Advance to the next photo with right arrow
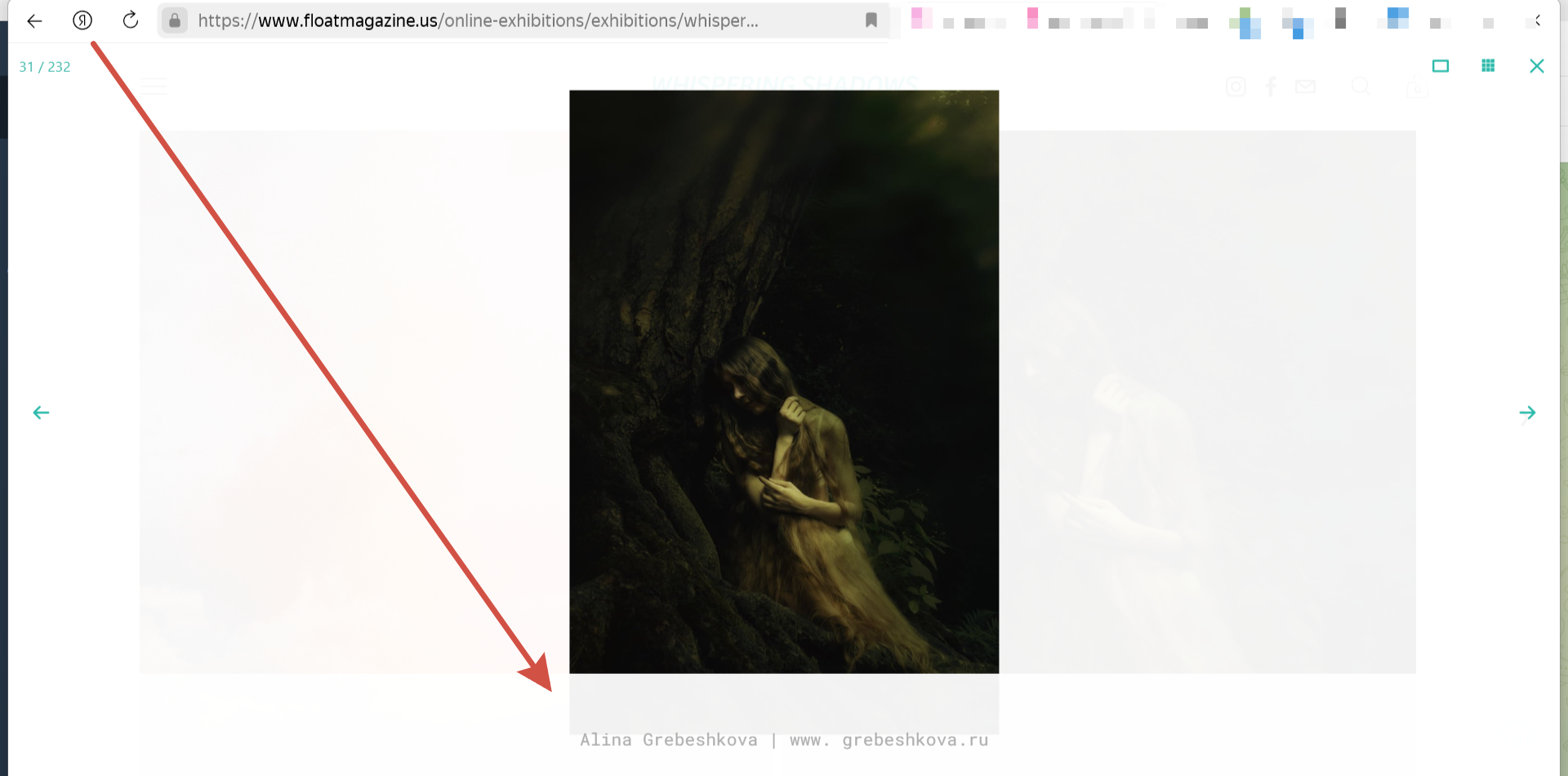This screenshot has width=1568, height=776. 1529,413
